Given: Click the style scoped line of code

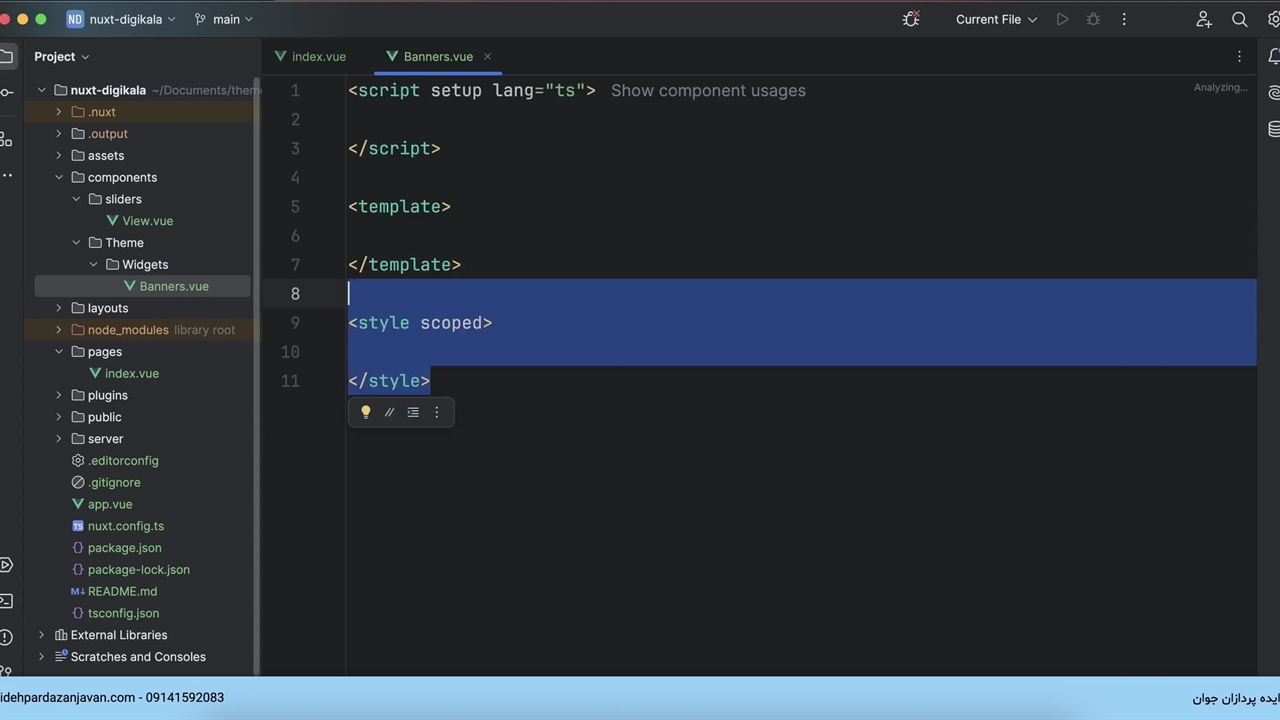Looking at the screenshot, I should coord(420,323).
